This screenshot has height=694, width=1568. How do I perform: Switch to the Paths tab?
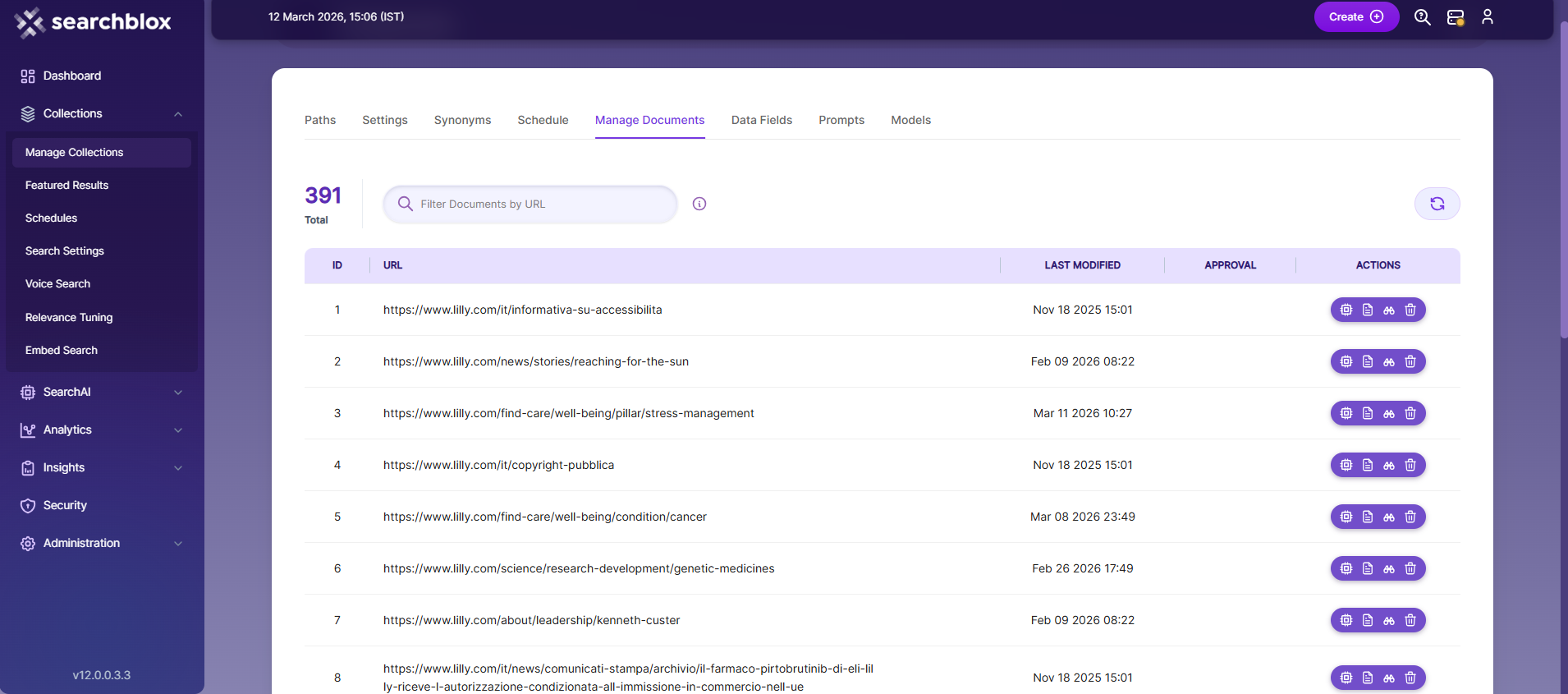pos(320,120)
